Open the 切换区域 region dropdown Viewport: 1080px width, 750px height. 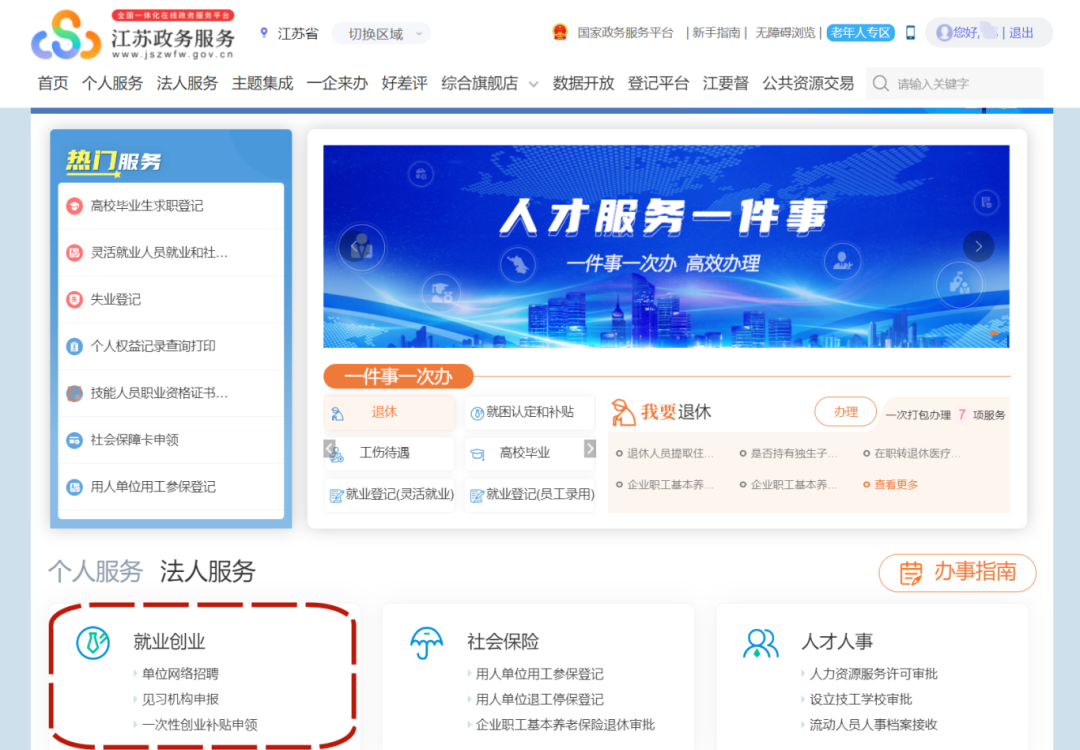381,34
